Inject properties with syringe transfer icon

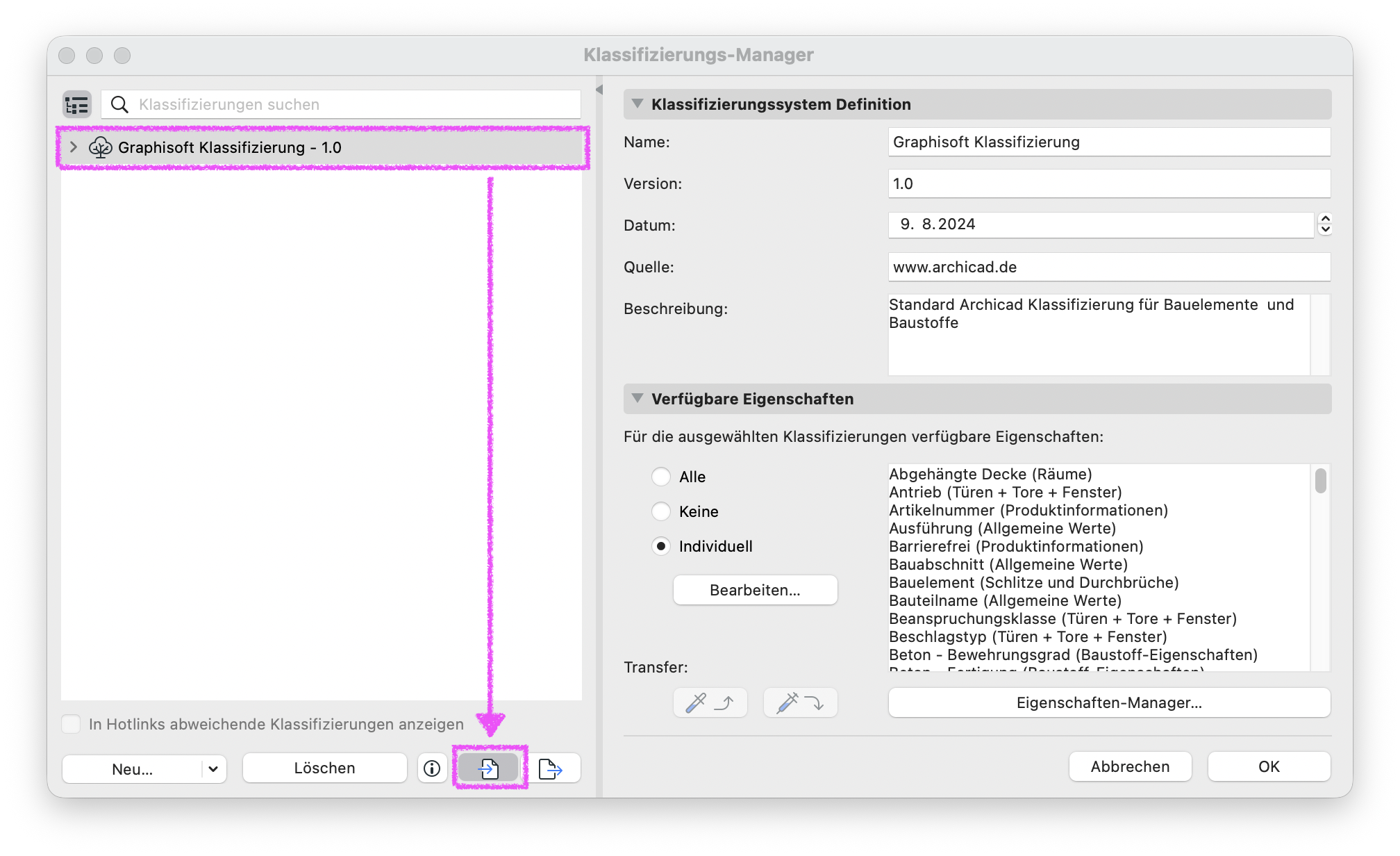(x=800, y=702)
